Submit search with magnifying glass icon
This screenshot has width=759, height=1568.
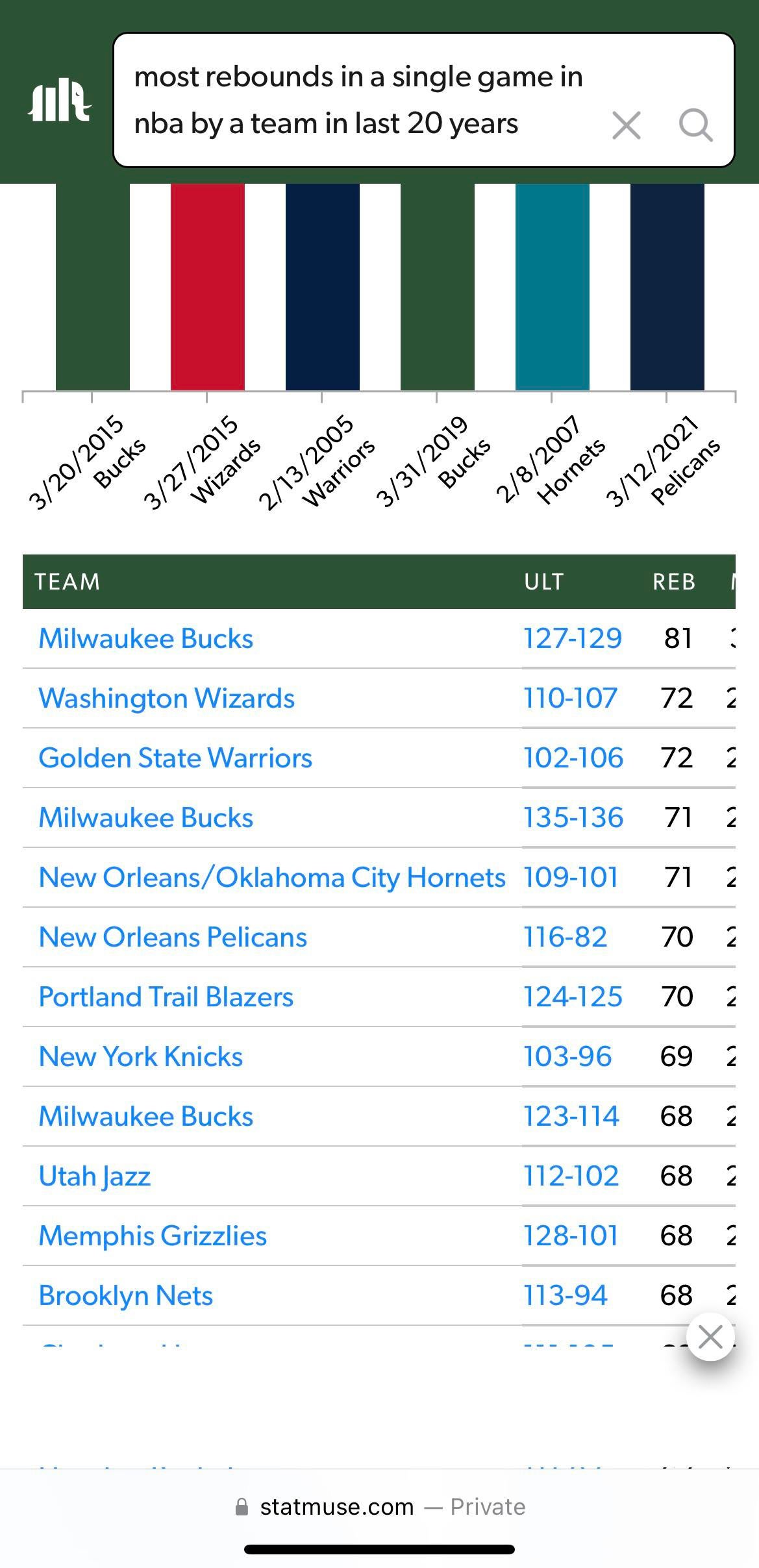click(x=695, y=125)
